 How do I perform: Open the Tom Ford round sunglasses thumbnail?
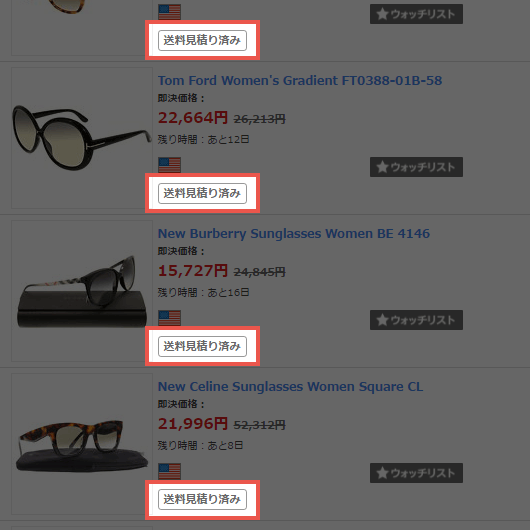[x=82, y=138]
